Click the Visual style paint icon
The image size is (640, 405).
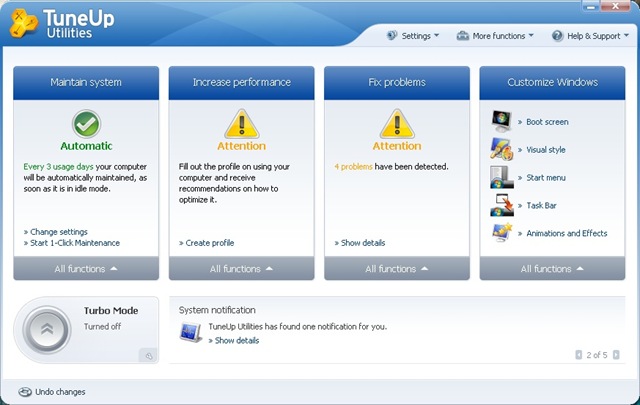pyautogui.click(x=502, y=149)
